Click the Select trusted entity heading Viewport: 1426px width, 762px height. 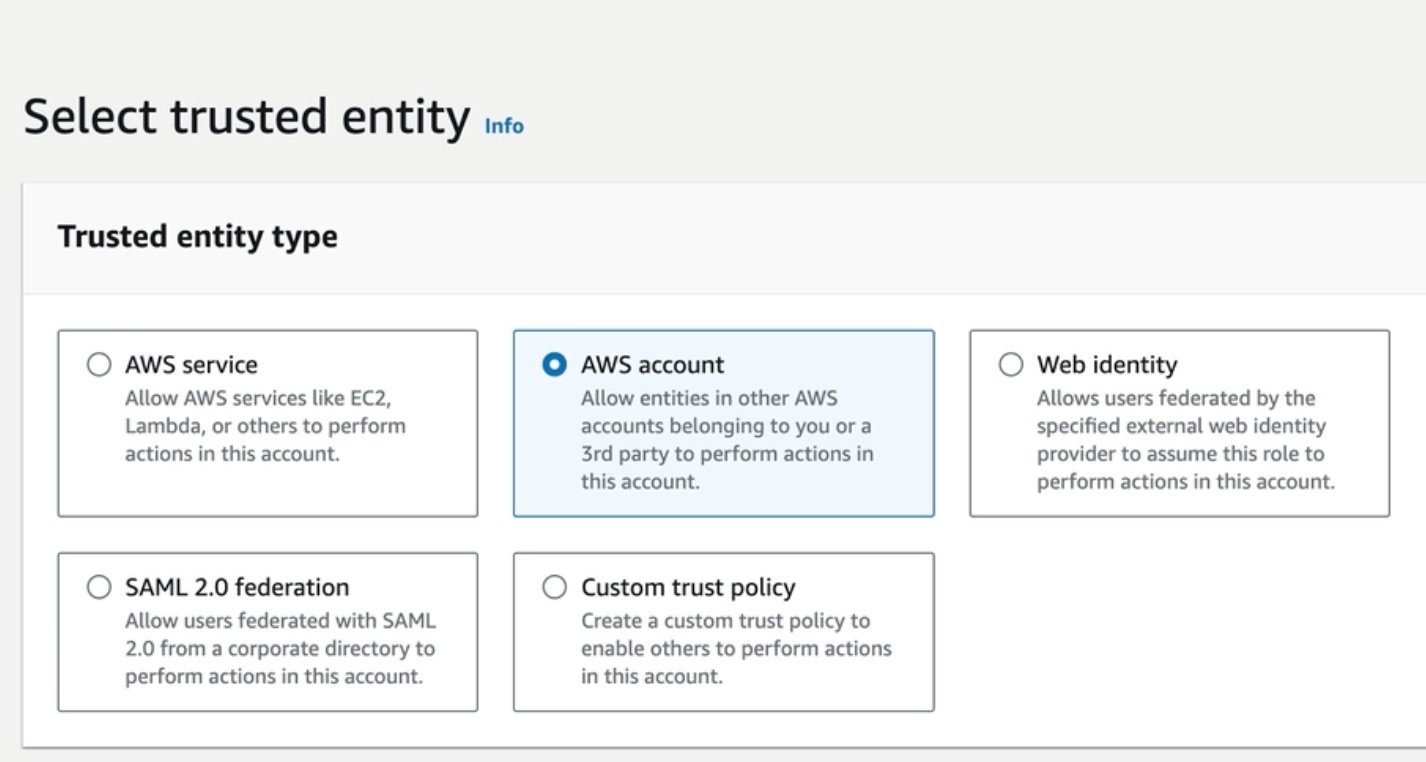tap(247, 117)
